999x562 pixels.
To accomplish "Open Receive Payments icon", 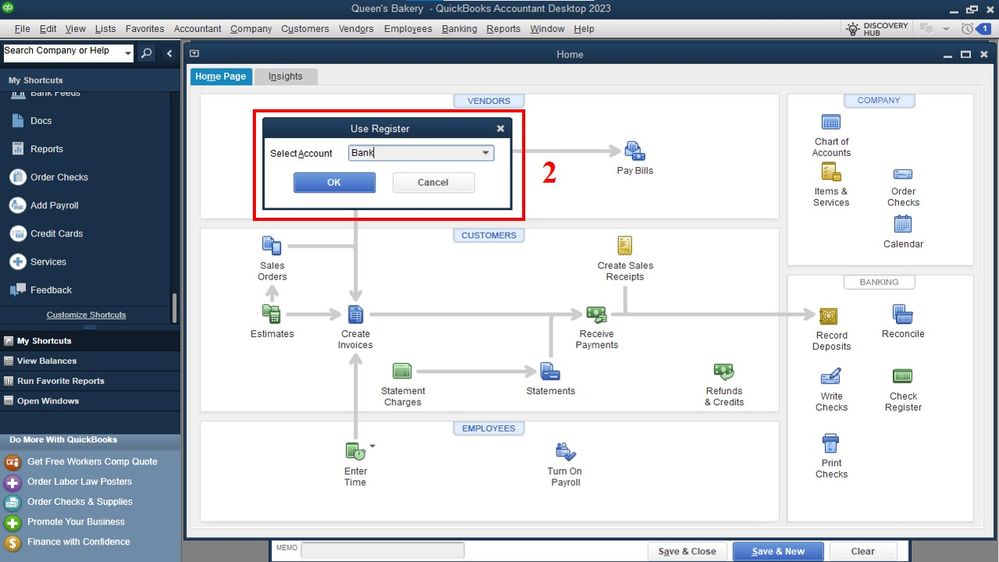I will pos(597,314).
